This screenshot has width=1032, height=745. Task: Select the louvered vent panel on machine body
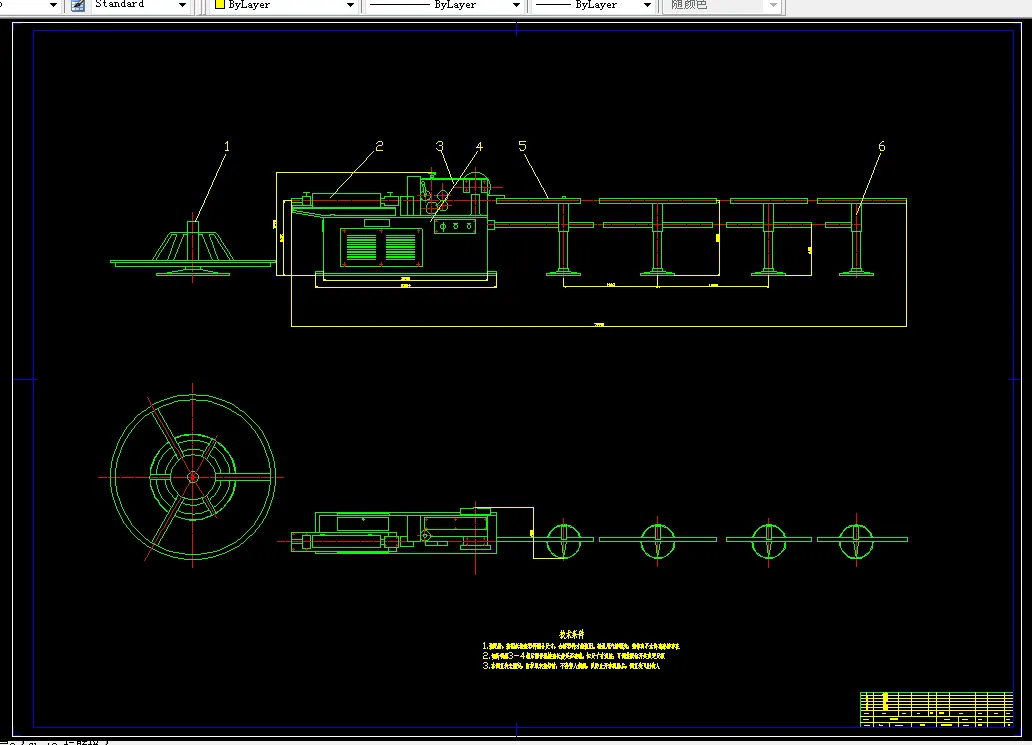381,247
